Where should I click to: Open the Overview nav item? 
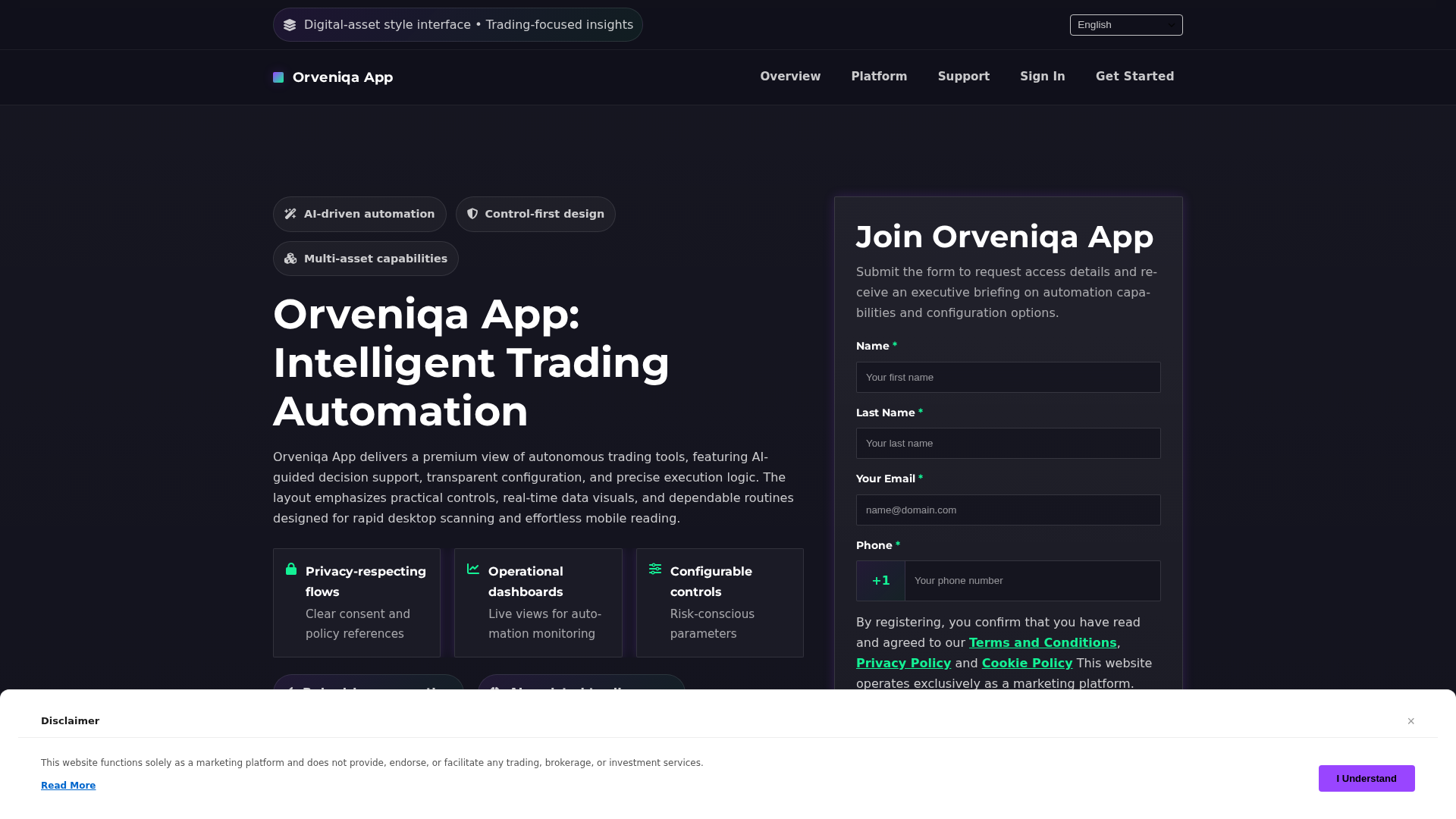coord(790,77)
